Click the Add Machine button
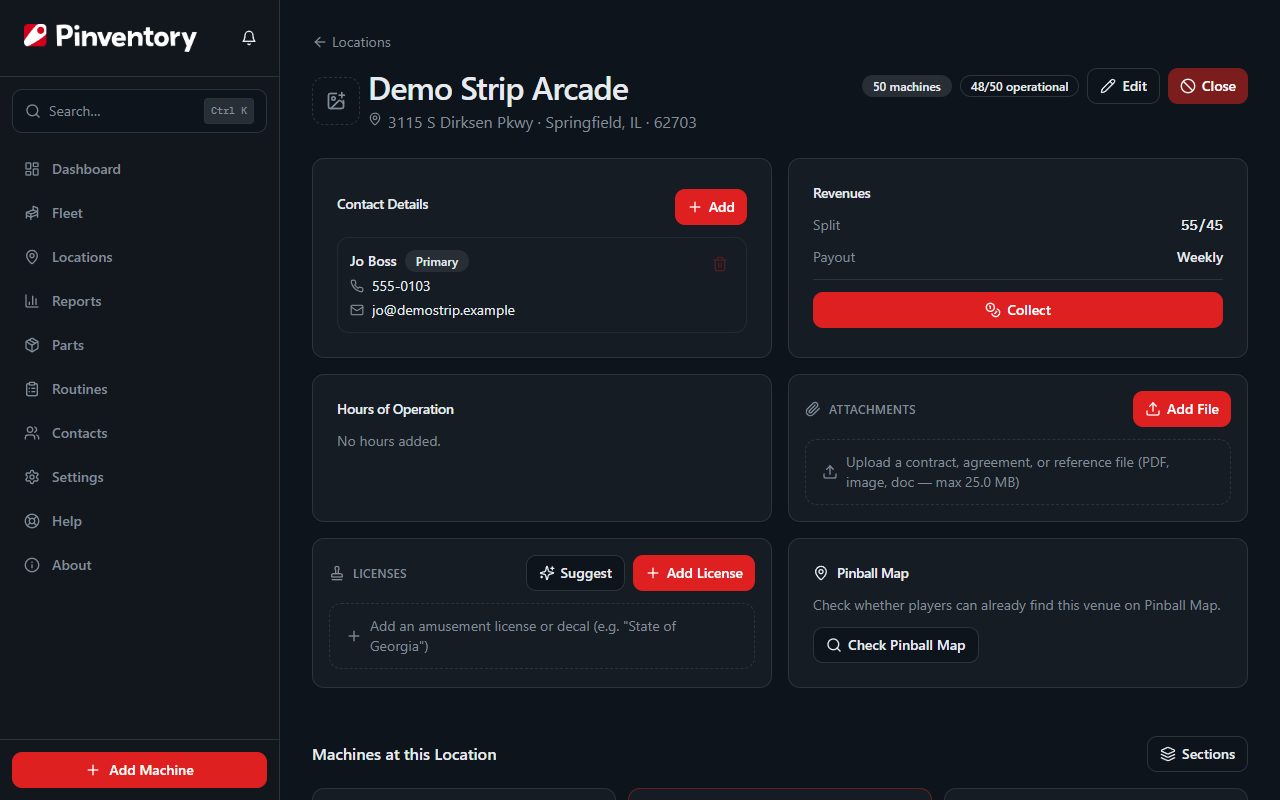 pyautogui.click(x=139, y=770)
